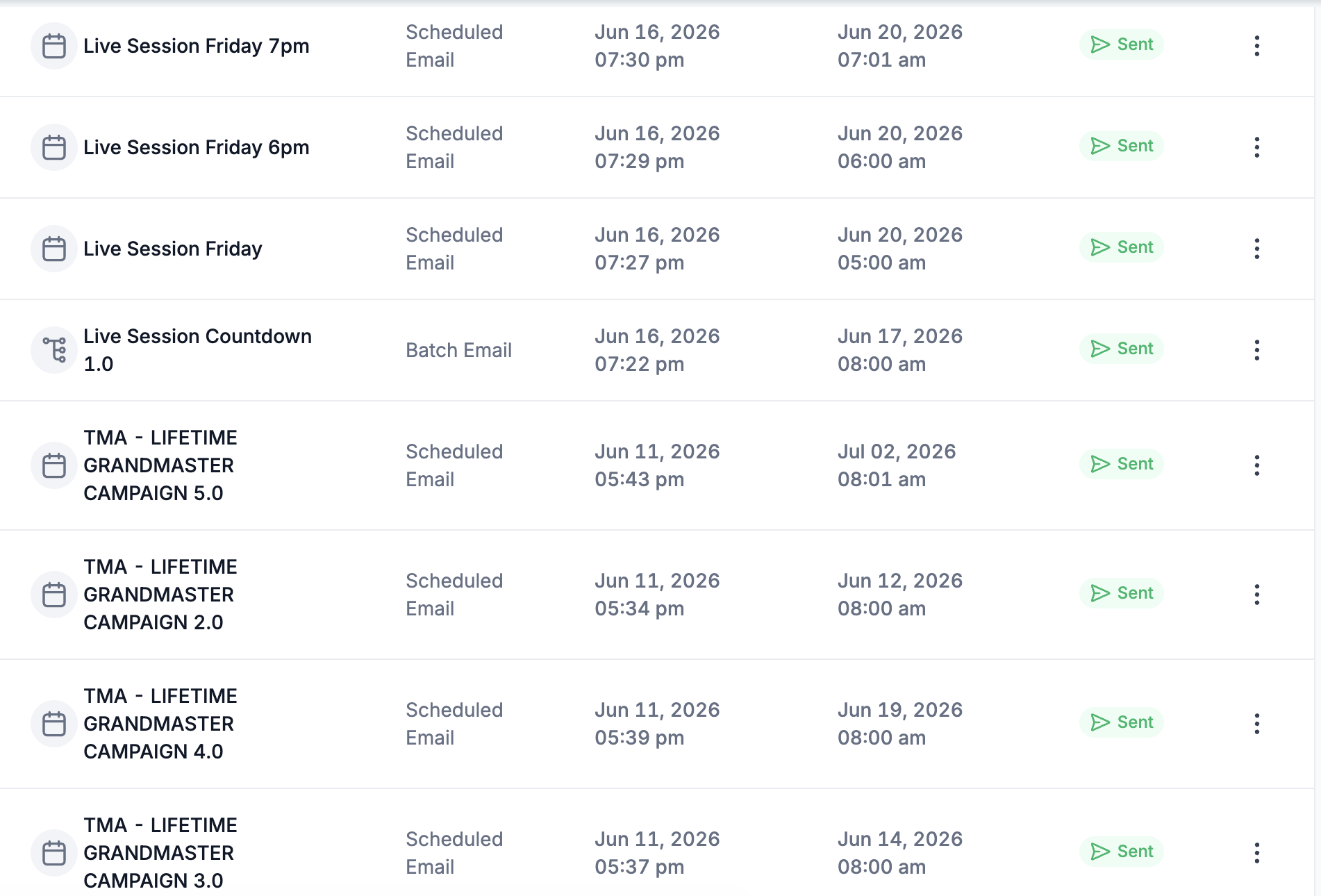Open the Live Session Countdown 1.0 campaign

click(197, 350)
